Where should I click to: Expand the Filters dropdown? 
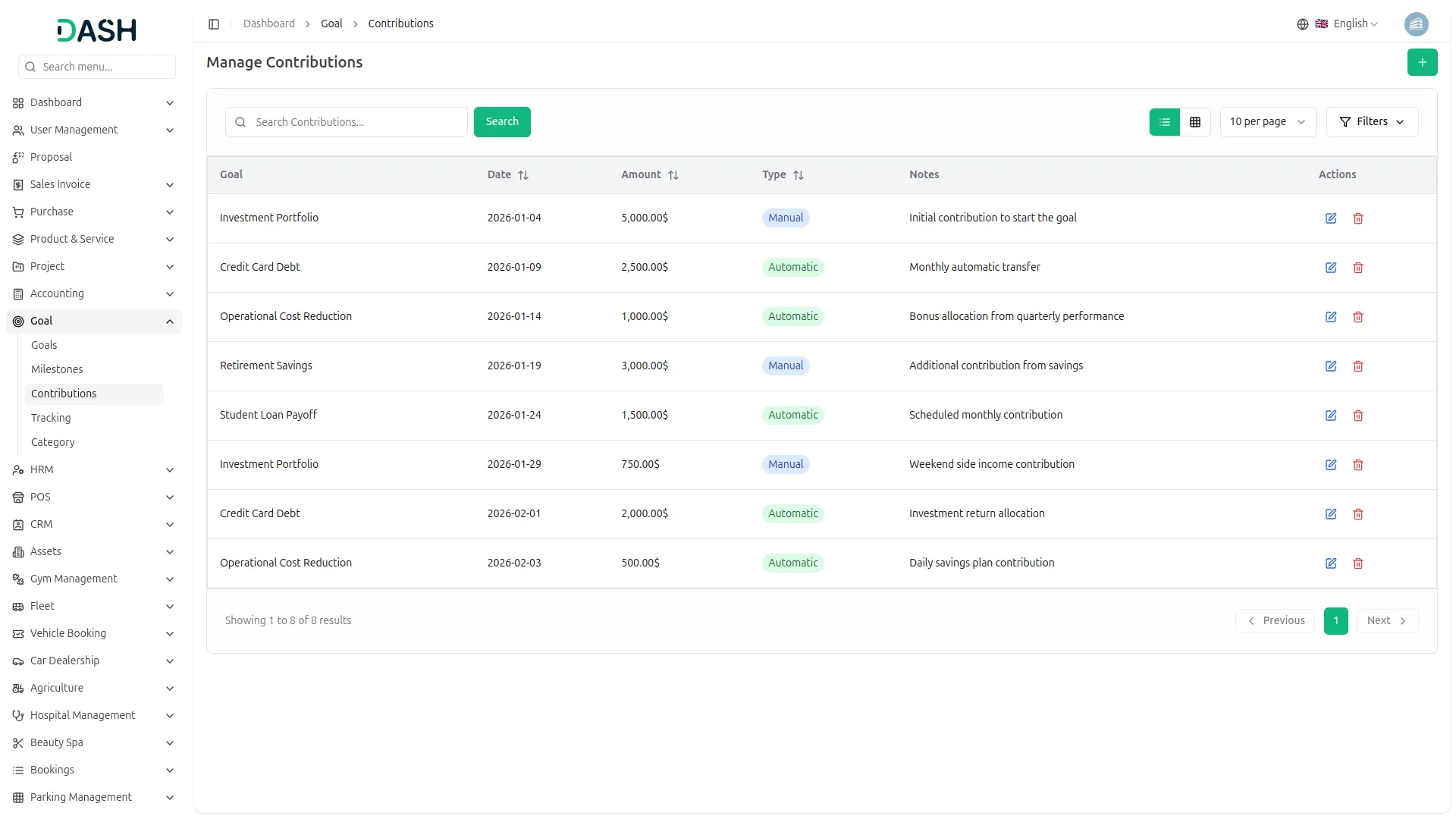point(1371,122)
